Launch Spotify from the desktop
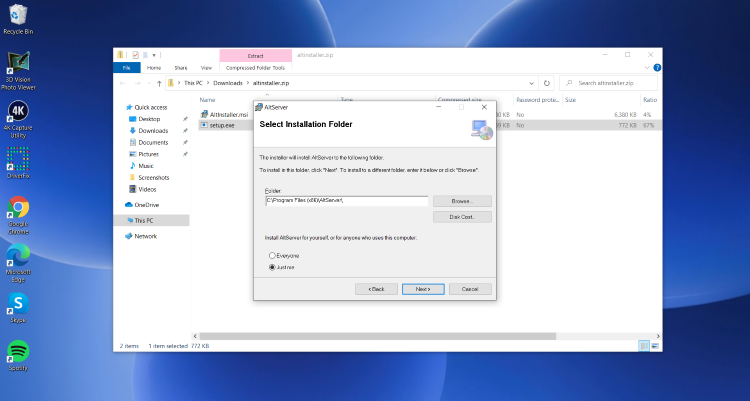The height and width of the screenshot is (401, 750). tap(17, 351)
